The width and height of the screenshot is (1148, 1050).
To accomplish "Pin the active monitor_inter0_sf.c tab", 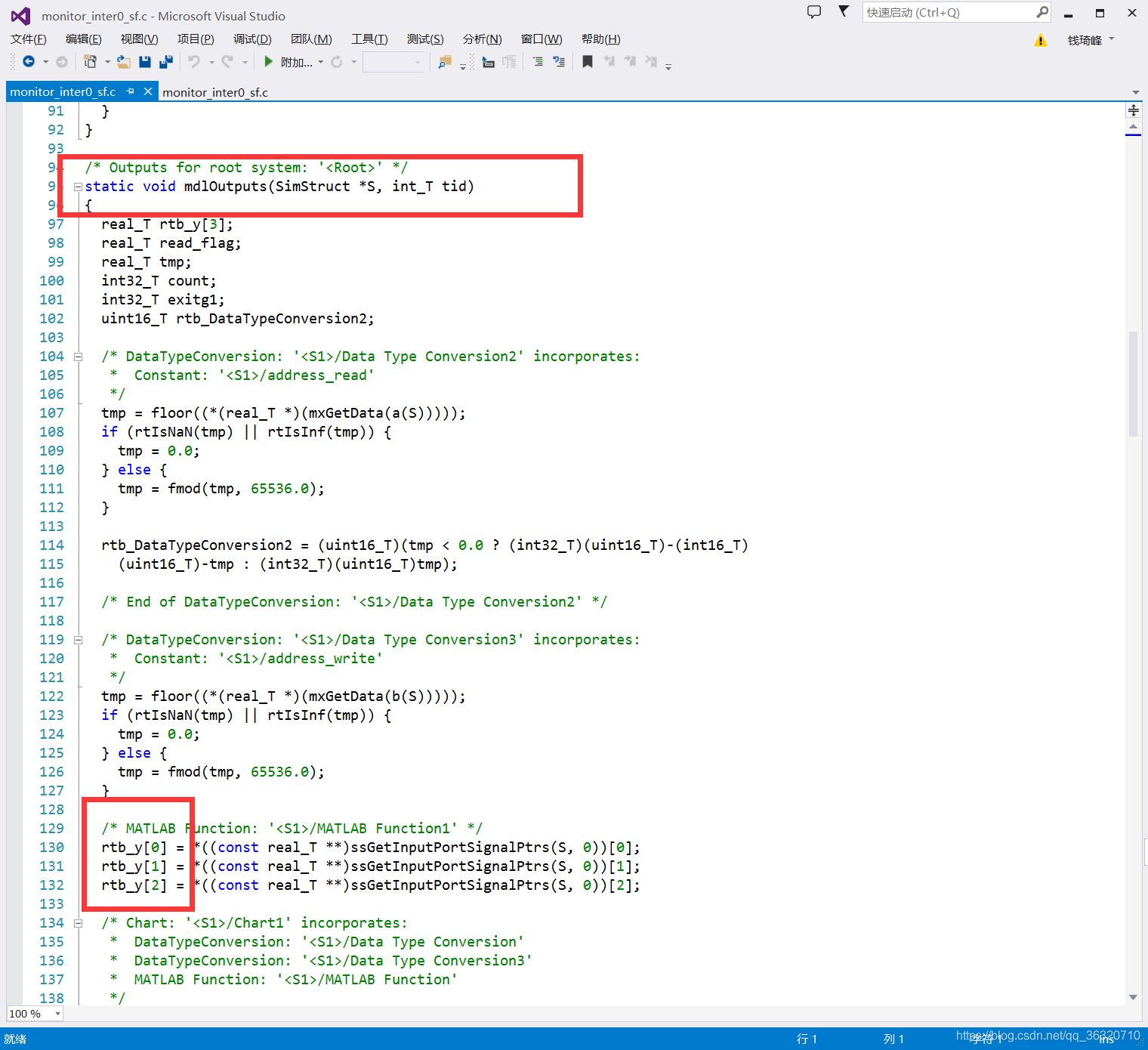I will point(130,91).
